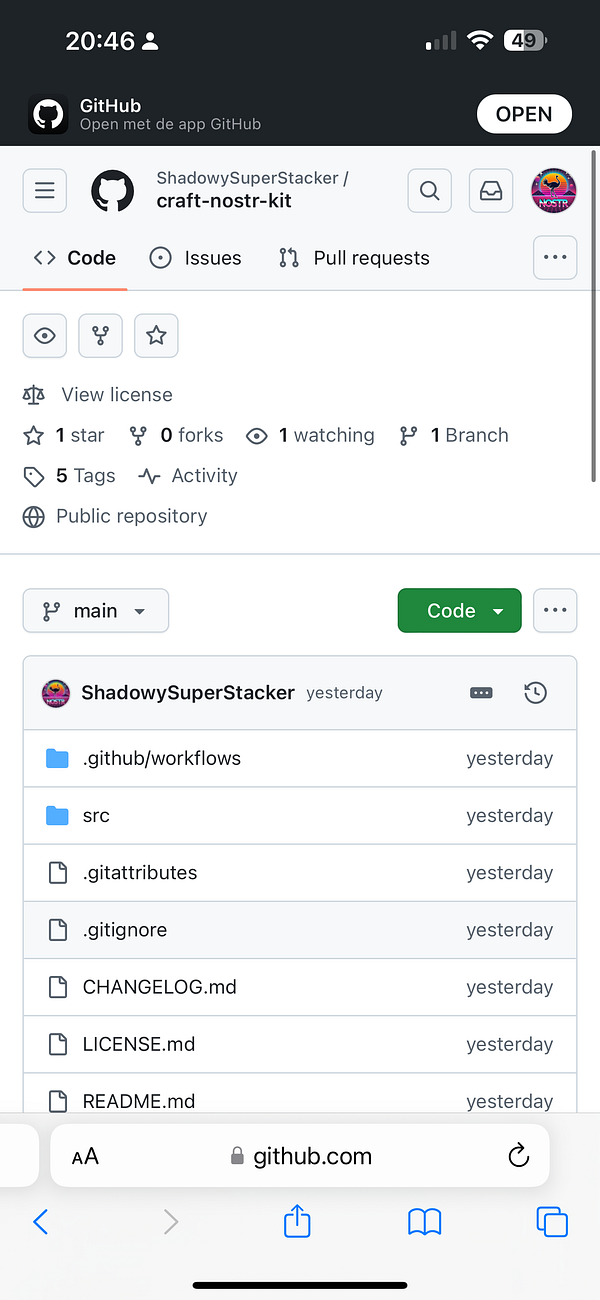Go back in Safari
Screen dimensions: 600x1300
41,1221
